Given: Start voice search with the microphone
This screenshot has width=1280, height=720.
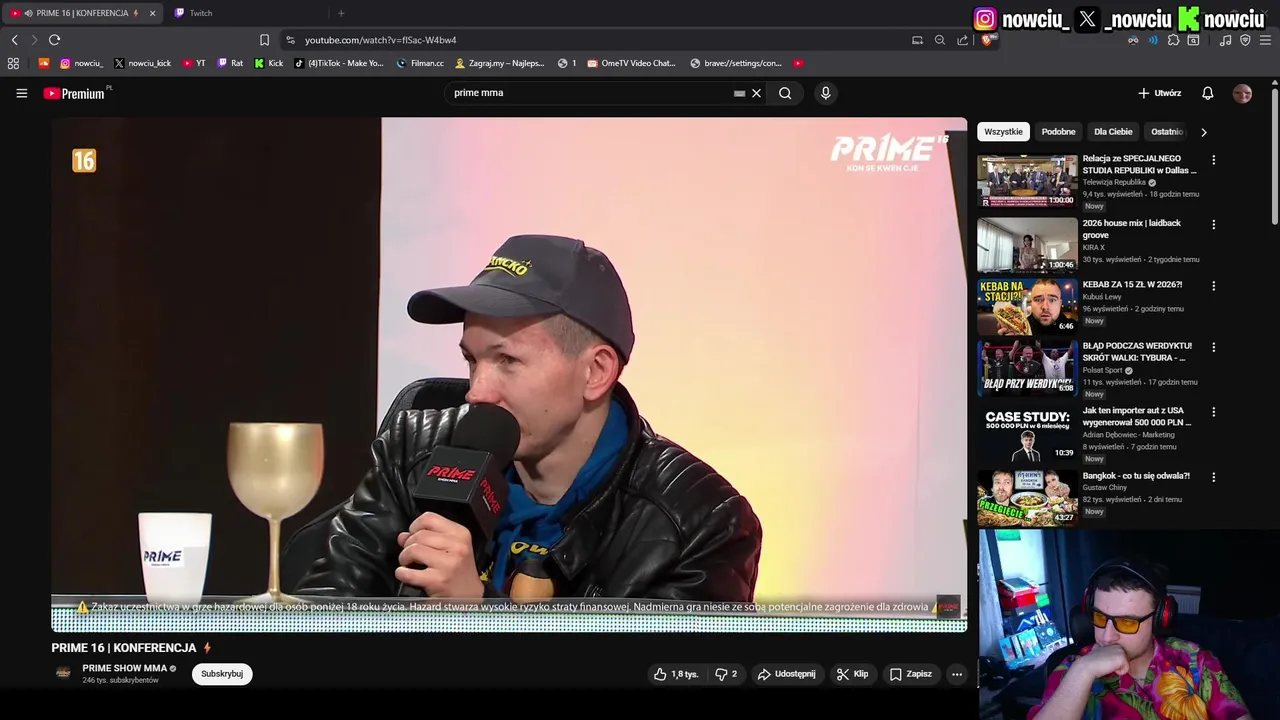Looking at the screenshot, I should 825,93.
